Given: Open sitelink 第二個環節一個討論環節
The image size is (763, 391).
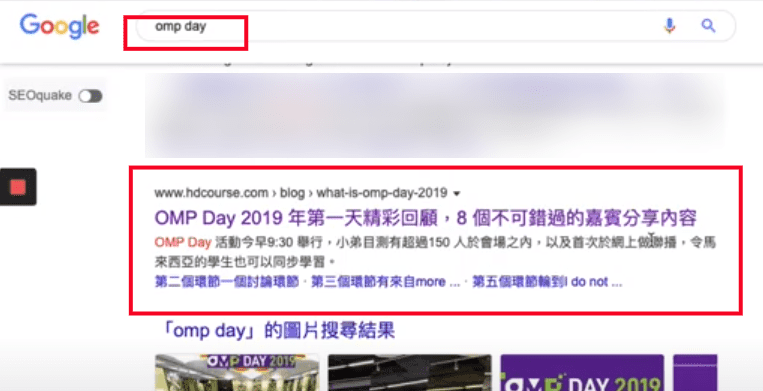Looking at the screenshot, I should click(x=226, y=282).
